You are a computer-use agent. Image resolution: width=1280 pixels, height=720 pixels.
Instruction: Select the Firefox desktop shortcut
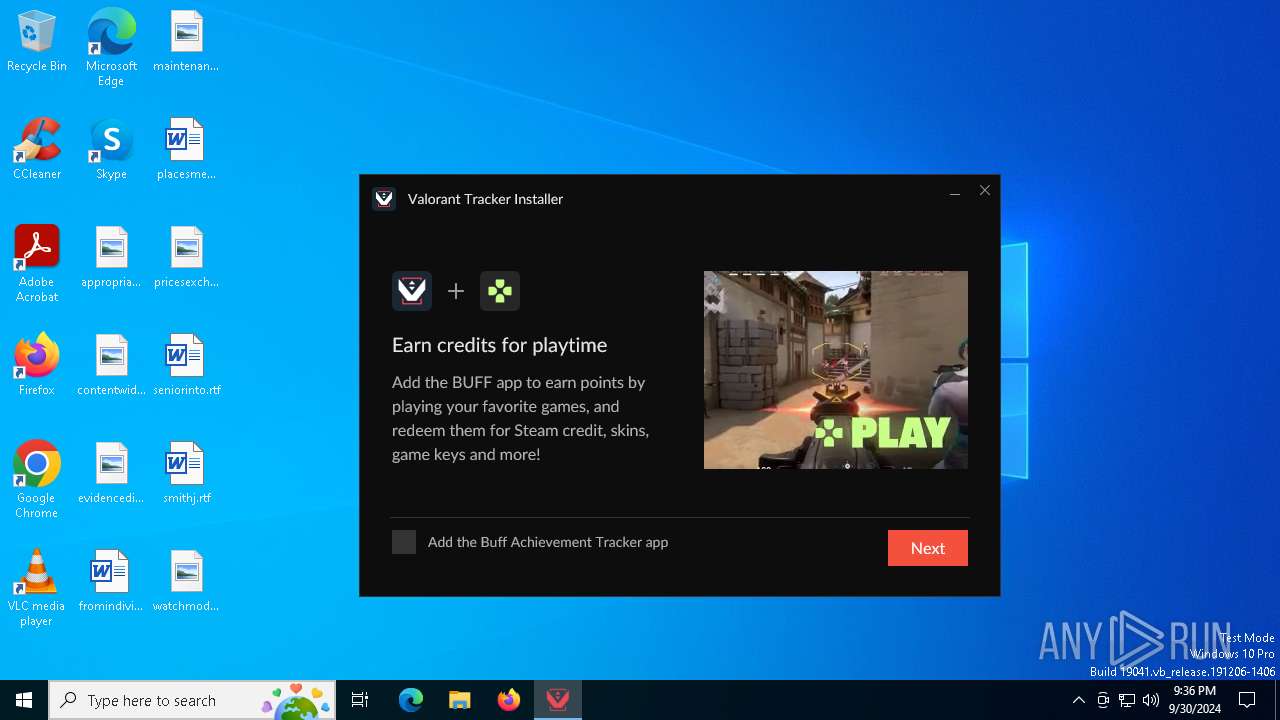click(x=37, y=366)
